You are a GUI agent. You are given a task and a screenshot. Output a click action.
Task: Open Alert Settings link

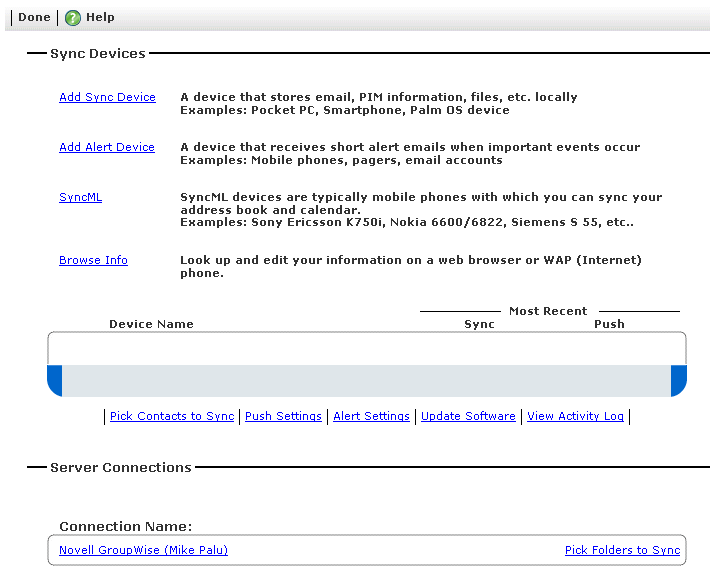coord(371,416)
